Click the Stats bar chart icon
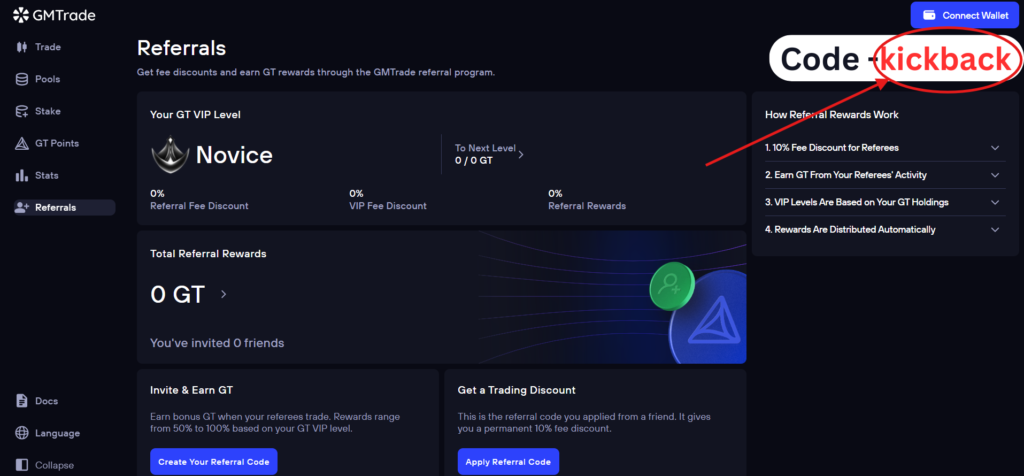 point(22,176)
